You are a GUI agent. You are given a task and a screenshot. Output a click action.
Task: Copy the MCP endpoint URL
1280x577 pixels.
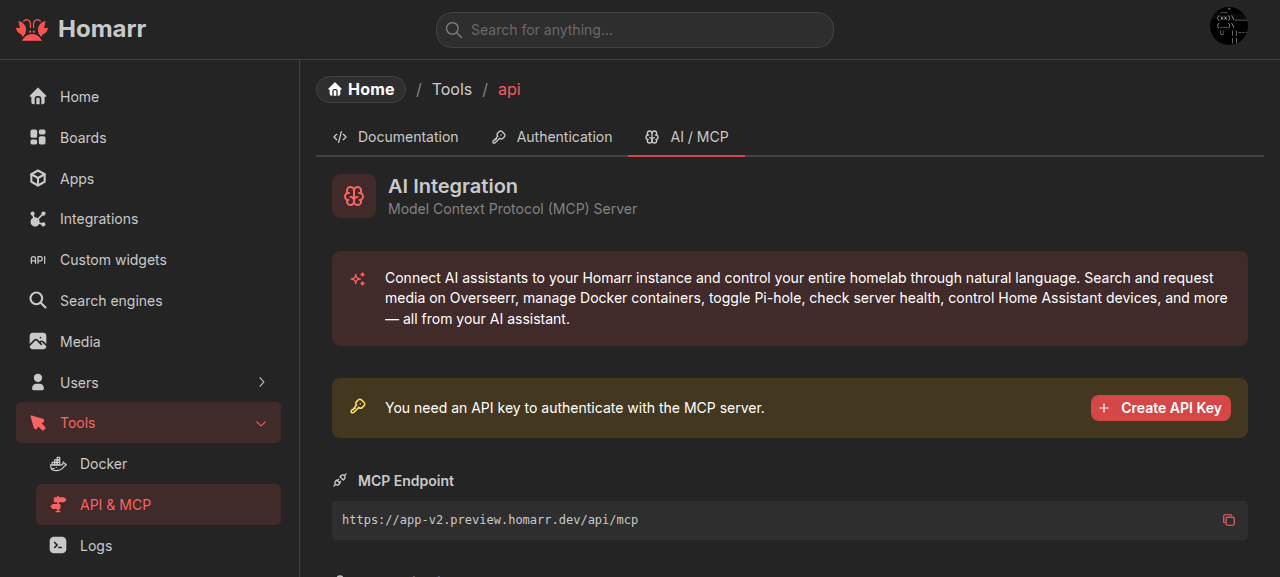point(1229,520)
